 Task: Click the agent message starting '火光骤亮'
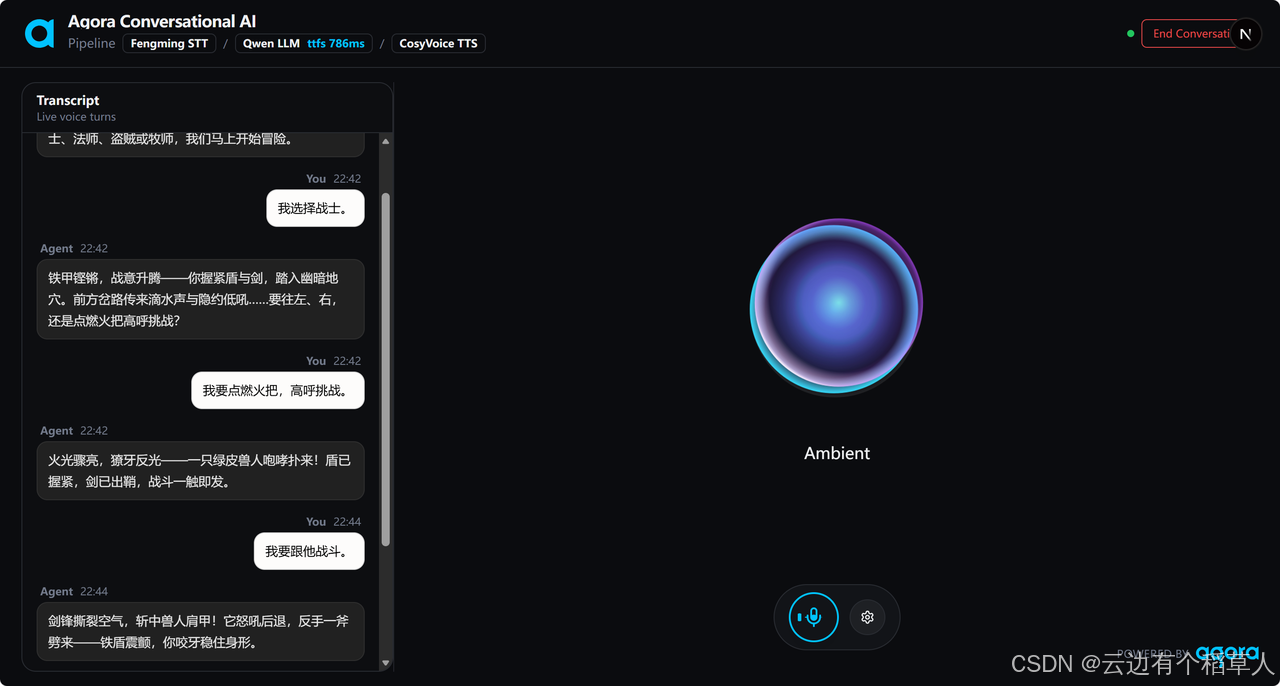pyautogui.click(x=200, y=471)
